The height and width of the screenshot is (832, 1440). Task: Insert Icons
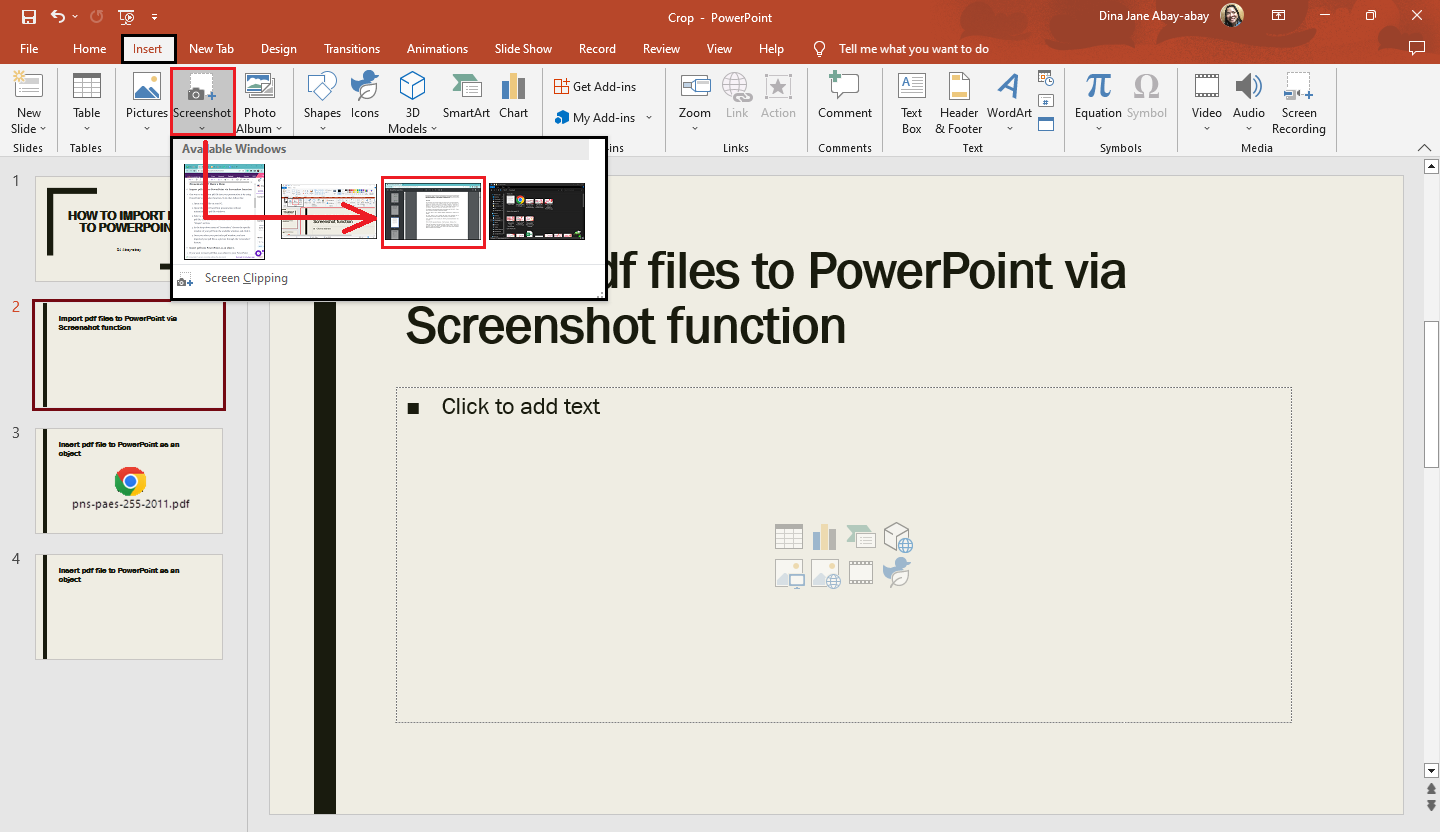[364, 100]
